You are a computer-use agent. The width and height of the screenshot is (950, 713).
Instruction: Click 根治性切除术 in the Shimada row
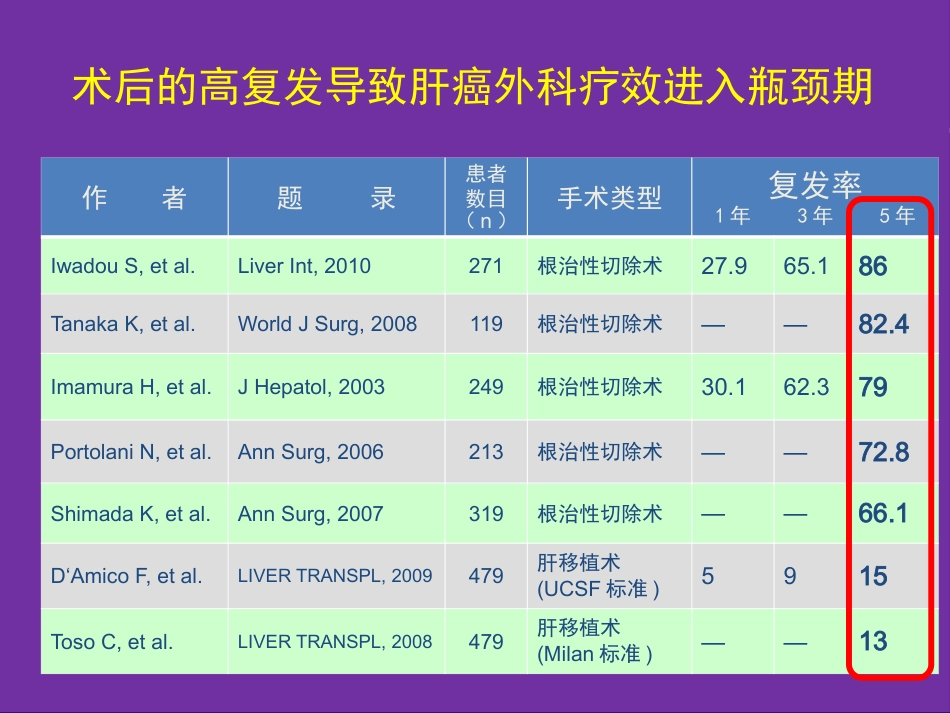coord(600,514)
